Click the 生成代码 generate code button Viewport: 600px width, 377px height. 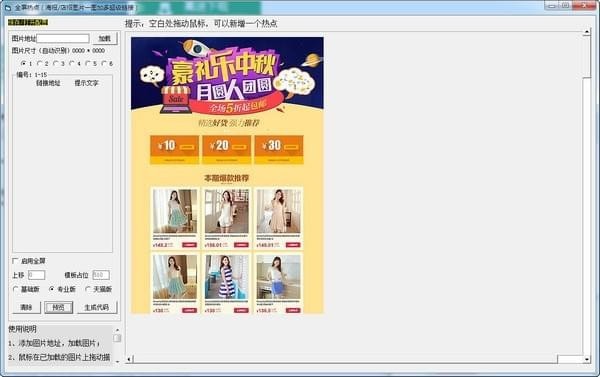pyautogui.click(x=97, y=307)
